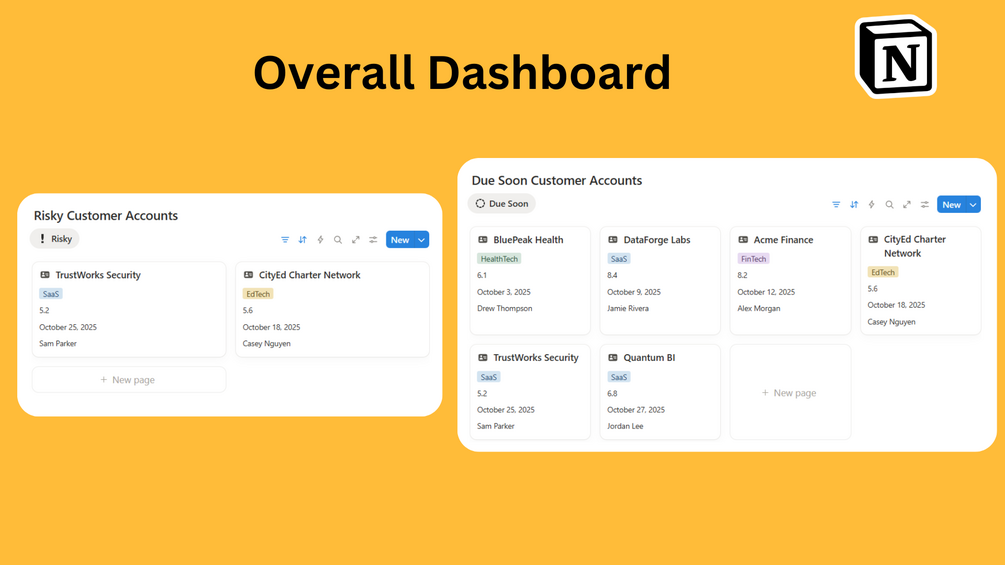The height and width of the screenshot is (565, 1005).
Task: Click Casey Nguyen on Due Soon CityEd card
Action: (x=892, y=322)
